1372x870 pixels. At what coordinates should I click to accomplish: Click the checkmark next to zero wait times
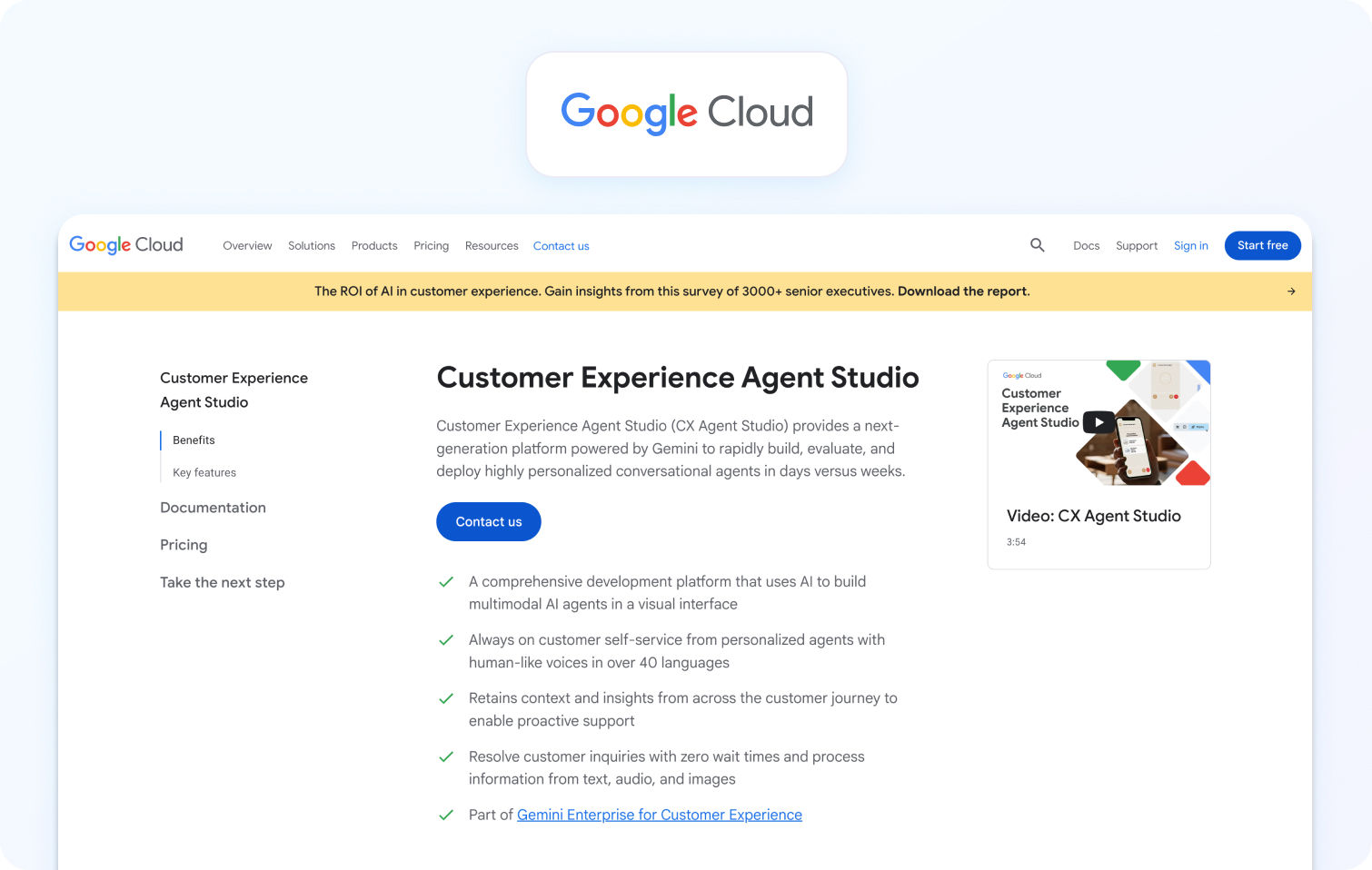[x=446, y=756]
